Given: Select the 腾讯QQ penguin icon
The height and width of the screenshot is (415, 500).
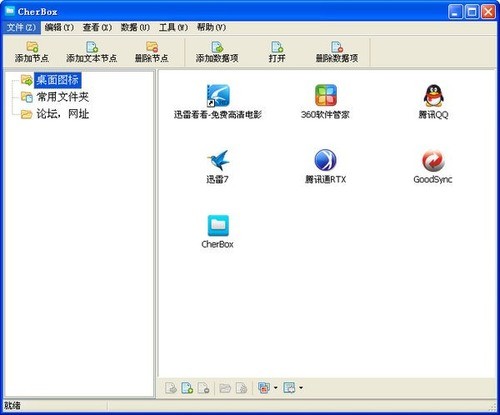Looking at the screenshot, I should [x=433, y=95].
